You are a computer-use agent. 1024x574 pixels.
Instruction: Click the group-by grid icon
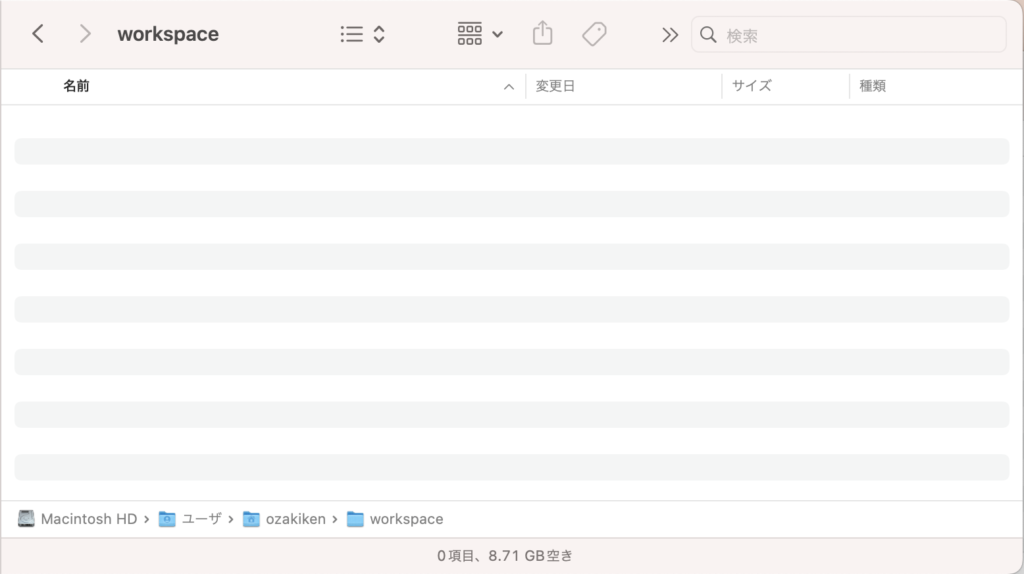pos(469,34)
